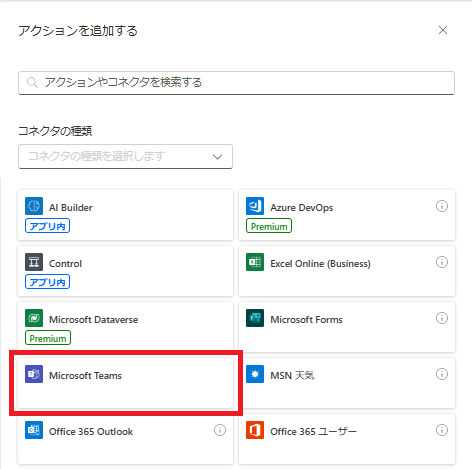
Task: Click Premium badge under Microsoft Dataverse
Action: point(48,338)
